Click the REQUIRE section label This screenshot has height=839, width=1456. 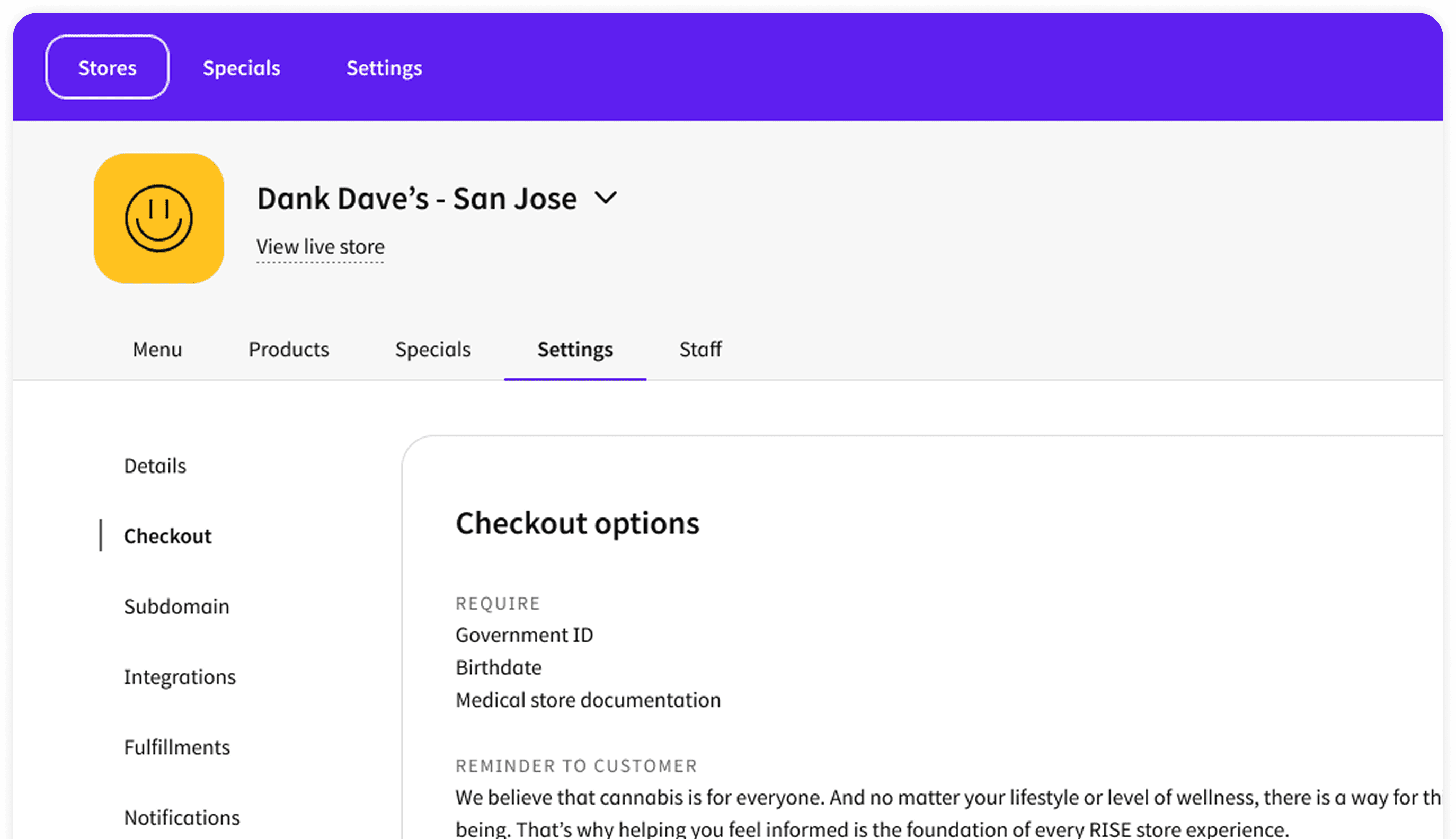[x=498, y=603]
